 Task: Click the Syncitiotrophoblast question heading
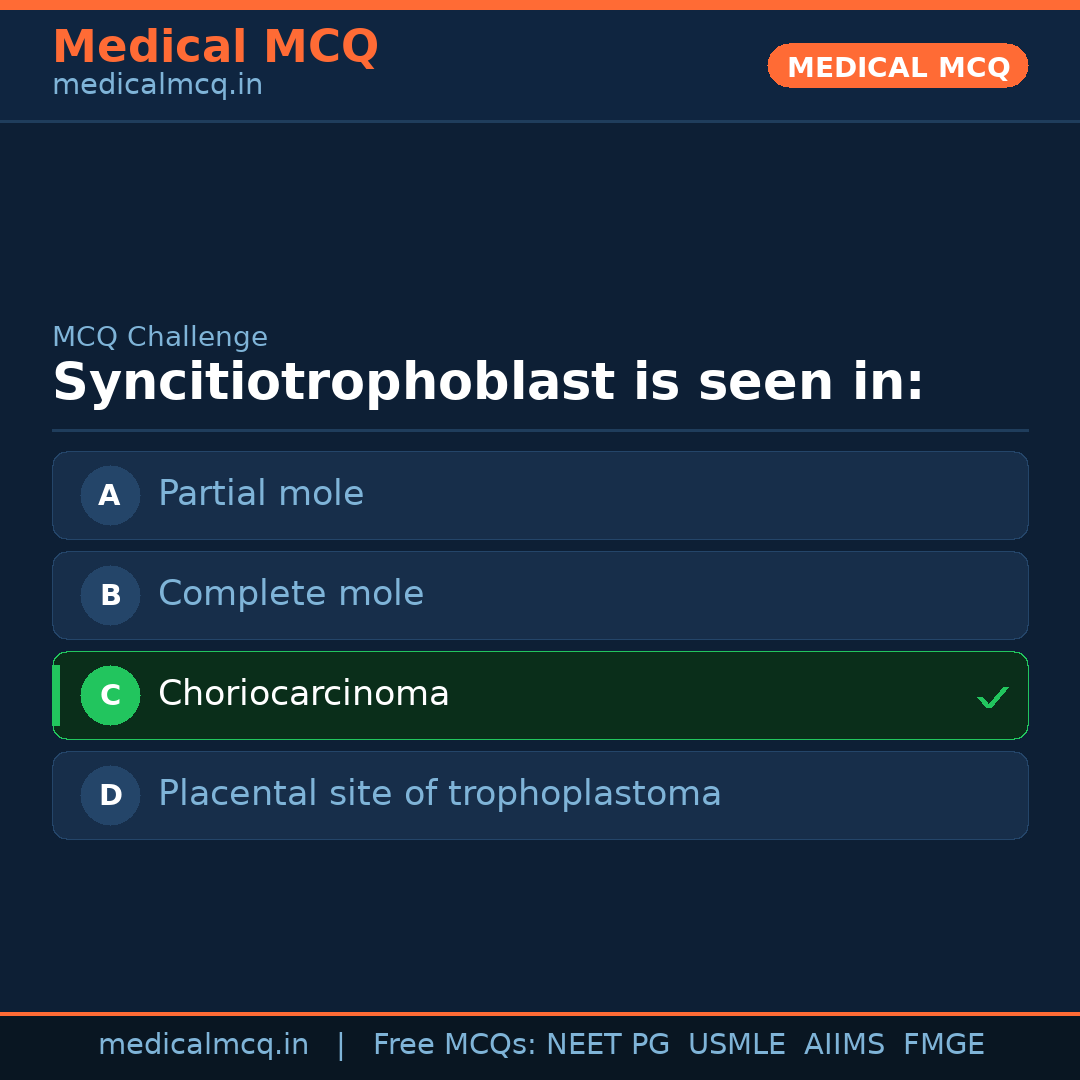pos(488,383)
